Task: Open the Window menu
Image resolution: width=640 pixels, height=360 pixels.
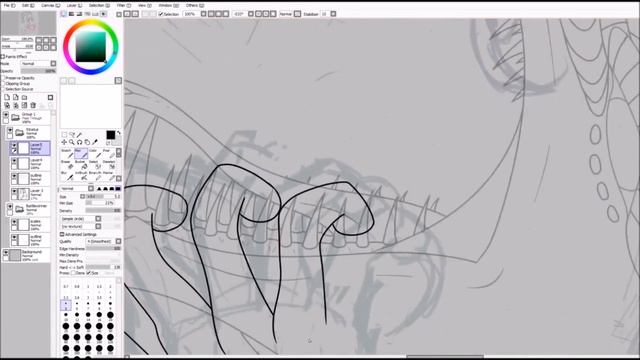Action: click(x=168, y=5)
